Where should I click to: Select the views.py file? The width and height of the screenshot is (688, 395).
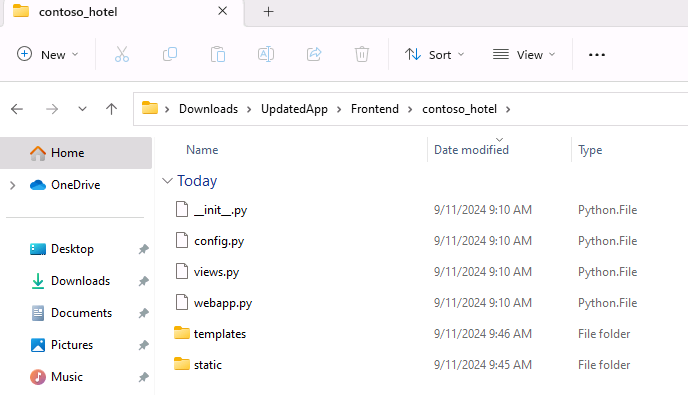pyautogui.click(x=216, y=272)
